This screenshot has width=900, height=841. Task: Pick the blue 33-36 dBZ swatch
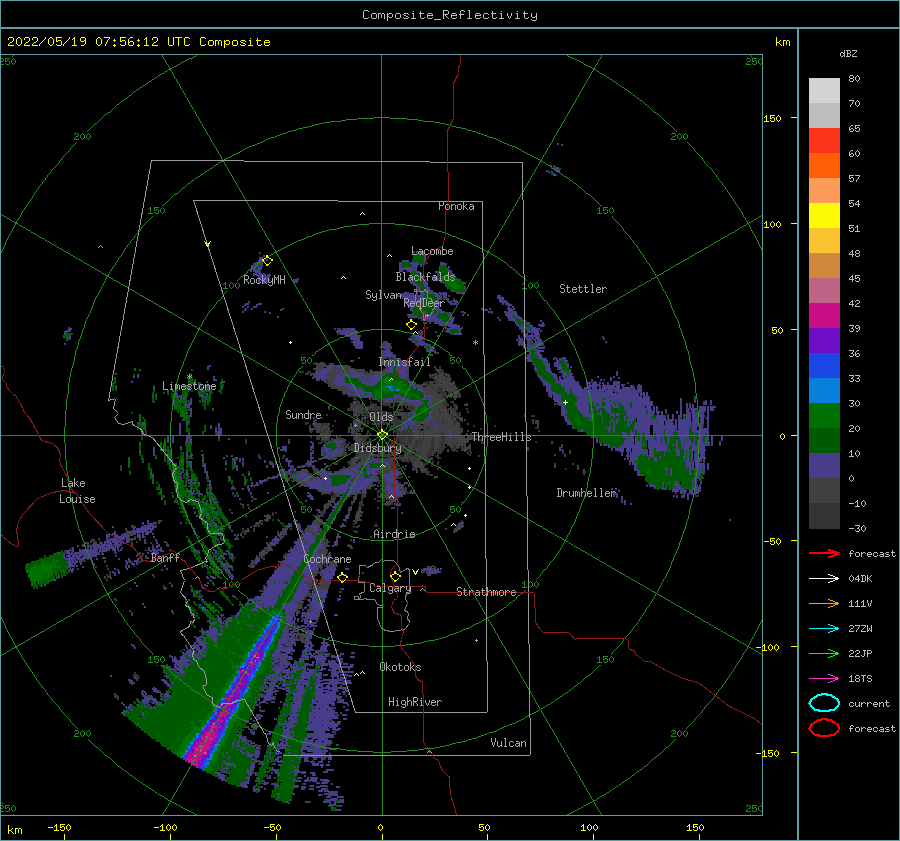pos(824,366)
